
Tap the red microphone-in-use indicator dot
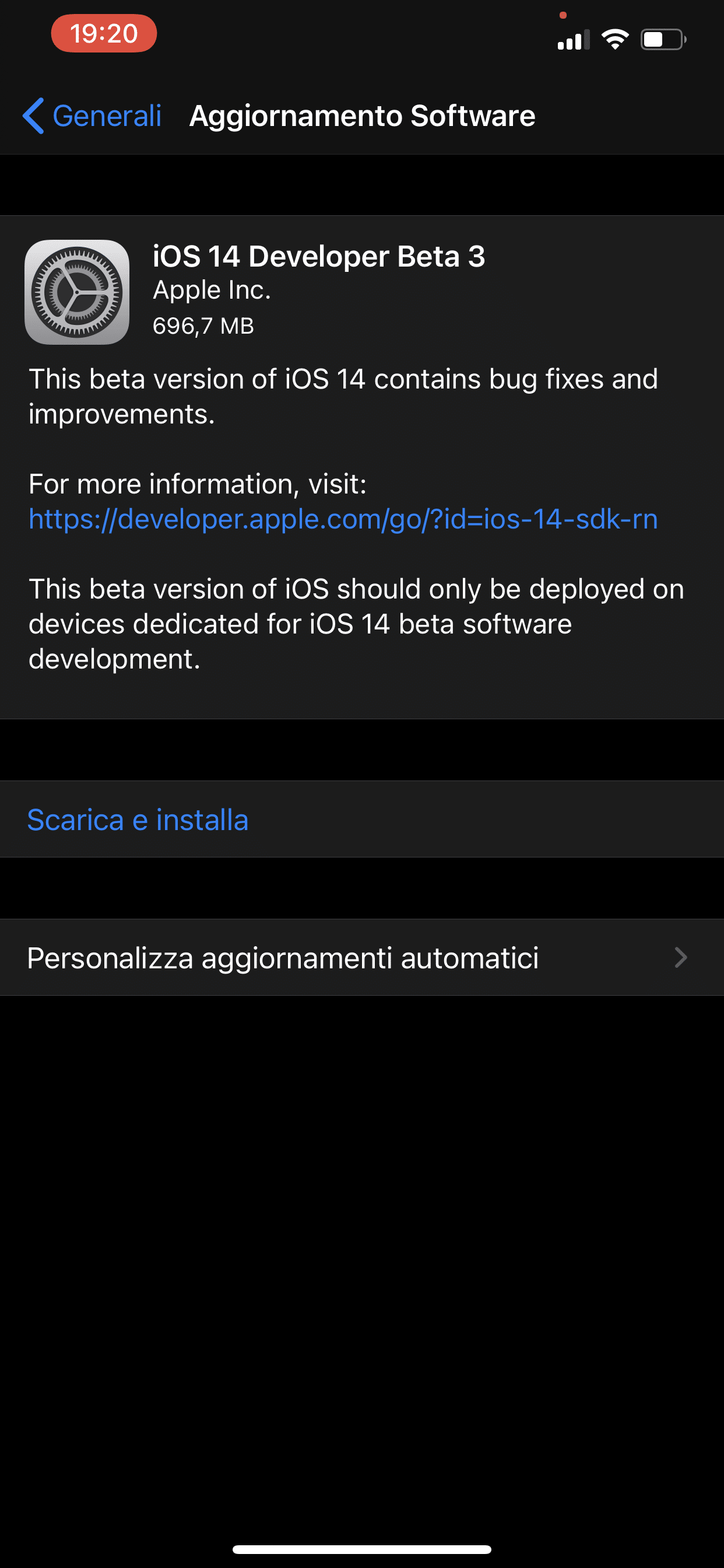tap(563, 15)
